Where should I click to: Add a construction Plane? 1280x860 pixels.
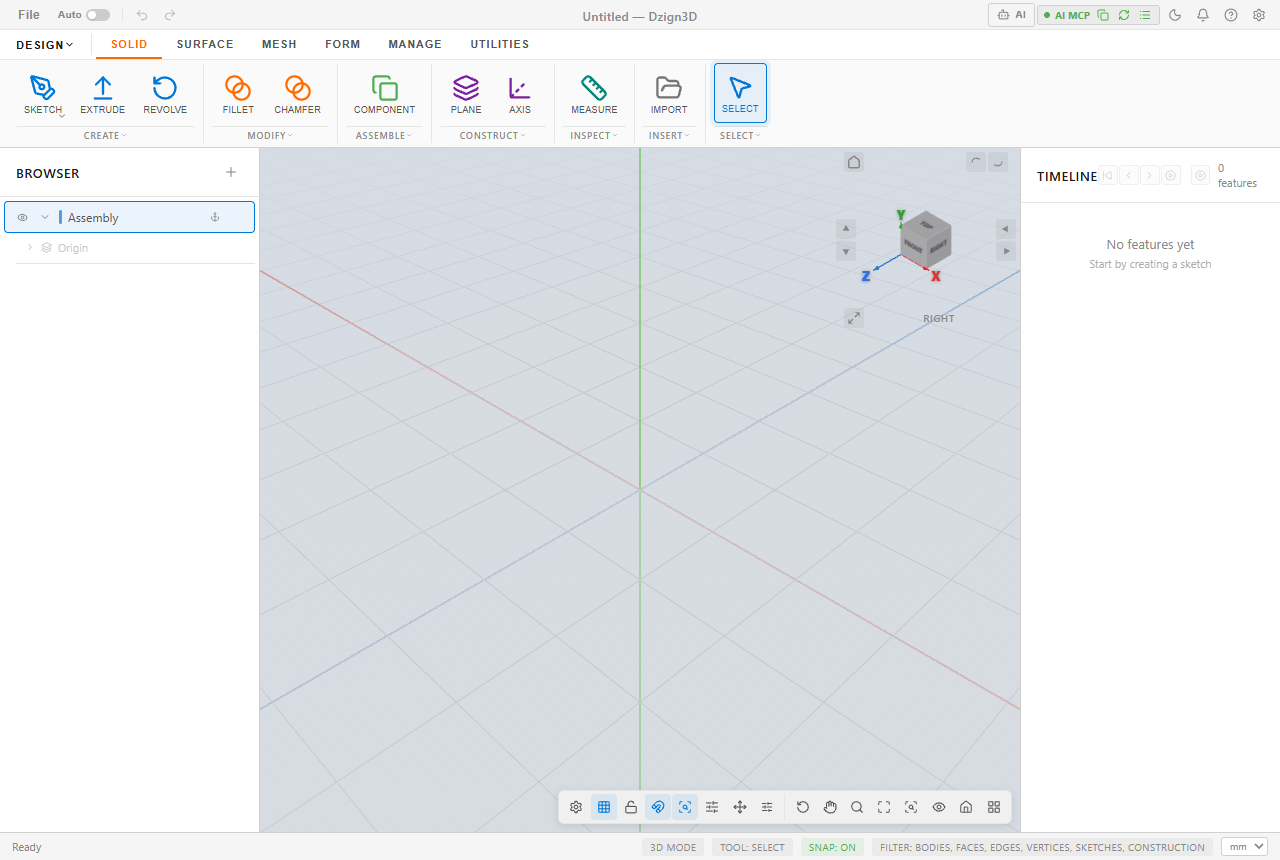pyautogui.click(x=466, y=95)
